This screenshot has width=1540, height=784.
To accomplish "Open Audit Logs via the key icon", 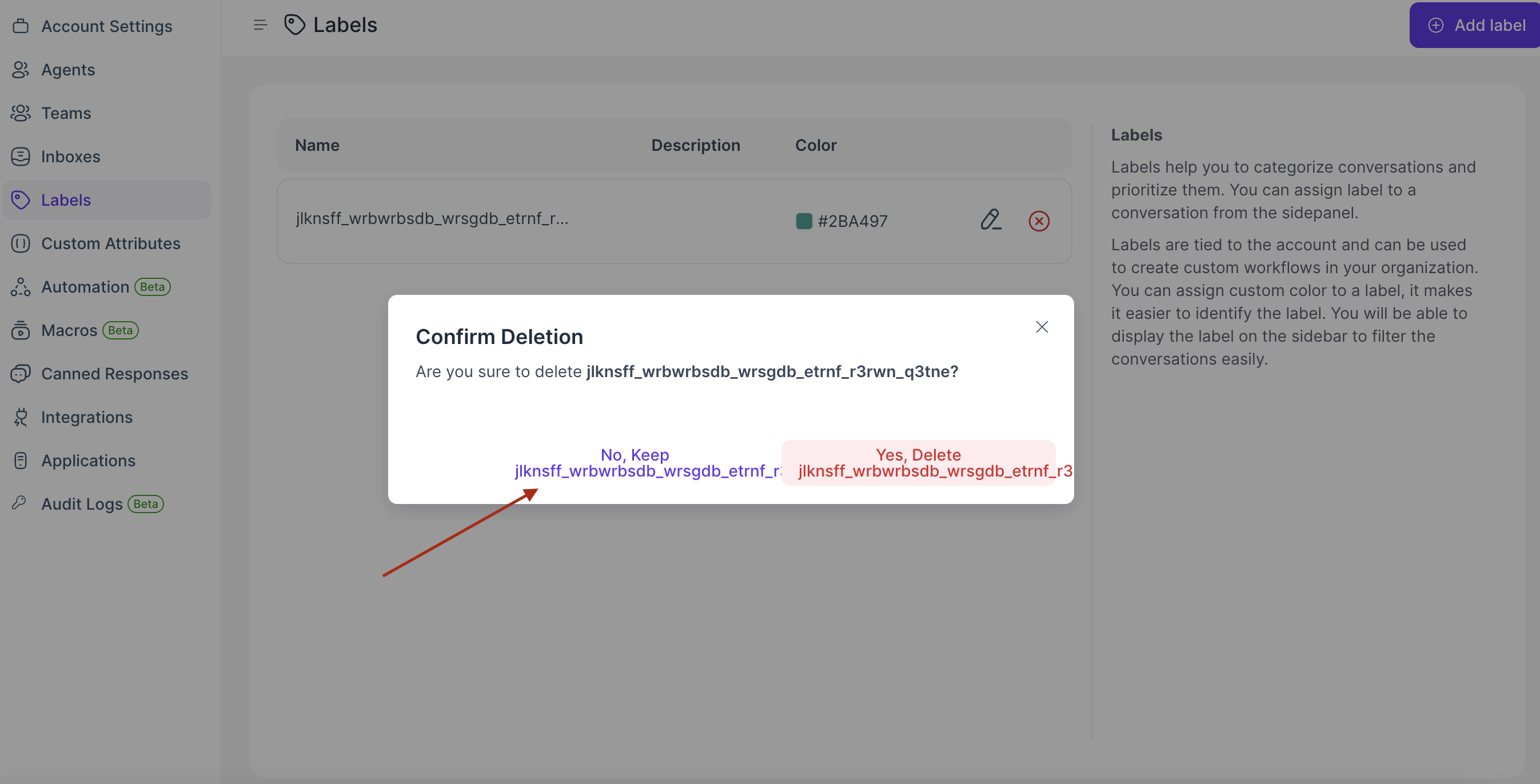I will pyautogui.click(x=21, y=503).
